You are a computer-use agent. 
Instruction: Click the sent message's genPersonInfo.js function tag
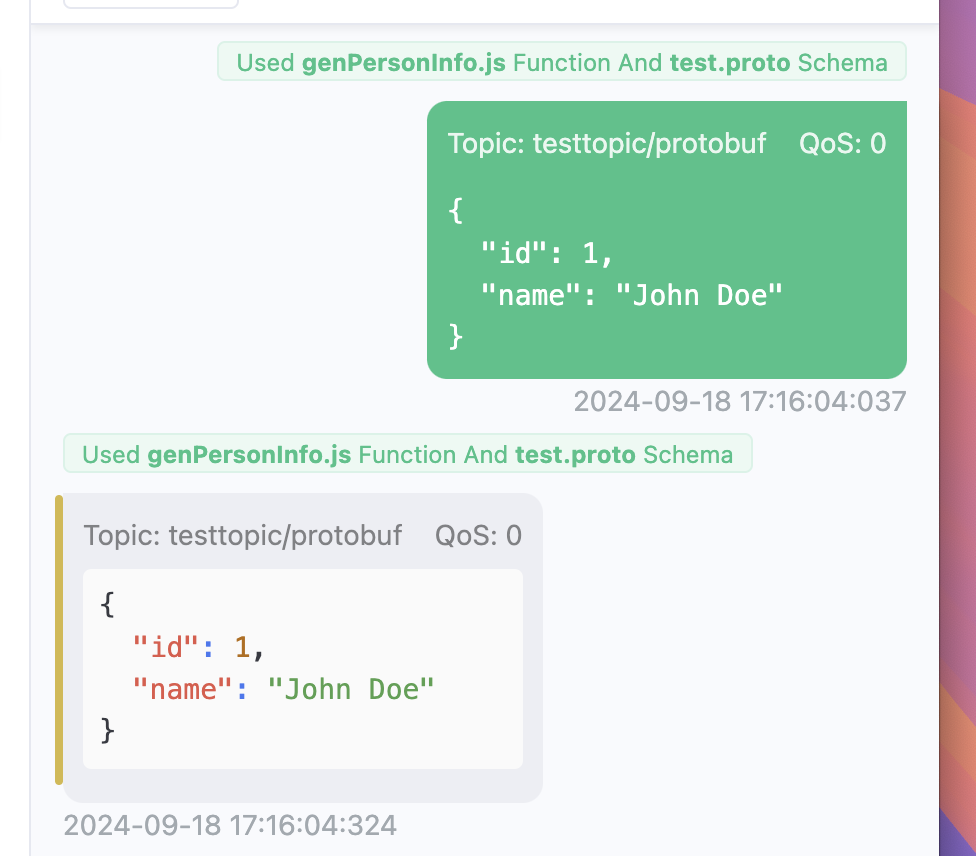(x=404, y=63)
